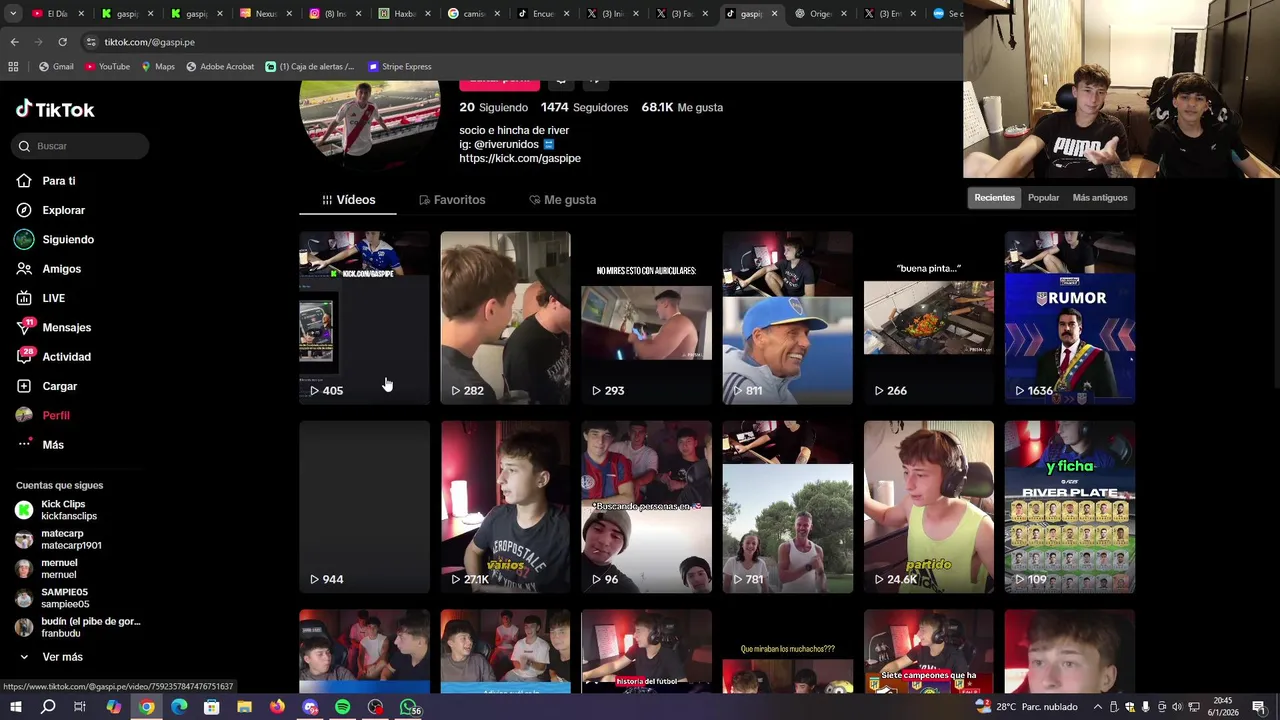This screenshot has width=1280, height=720.
Task: Open the video with 282 views
Action: [505, 318]
